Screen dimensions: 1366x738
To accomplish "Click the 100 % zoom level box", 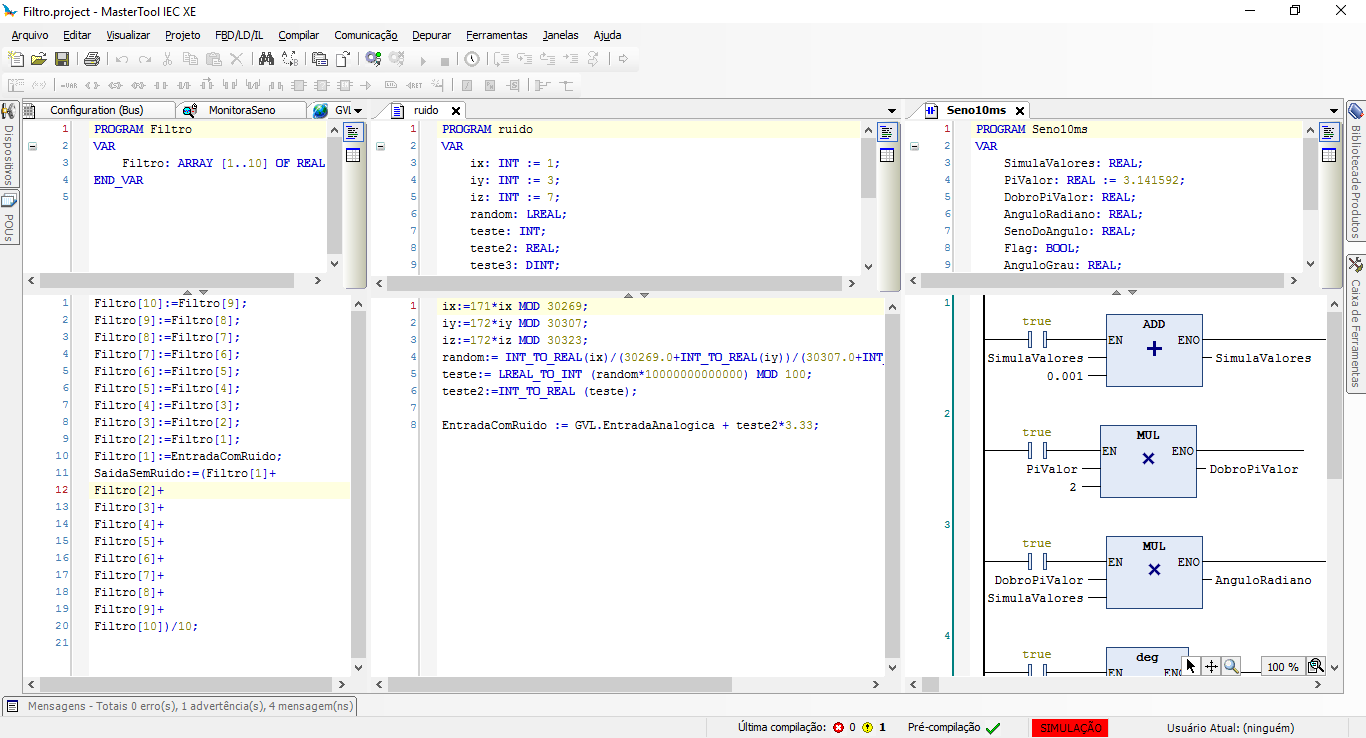I will tap(1282, 667).
